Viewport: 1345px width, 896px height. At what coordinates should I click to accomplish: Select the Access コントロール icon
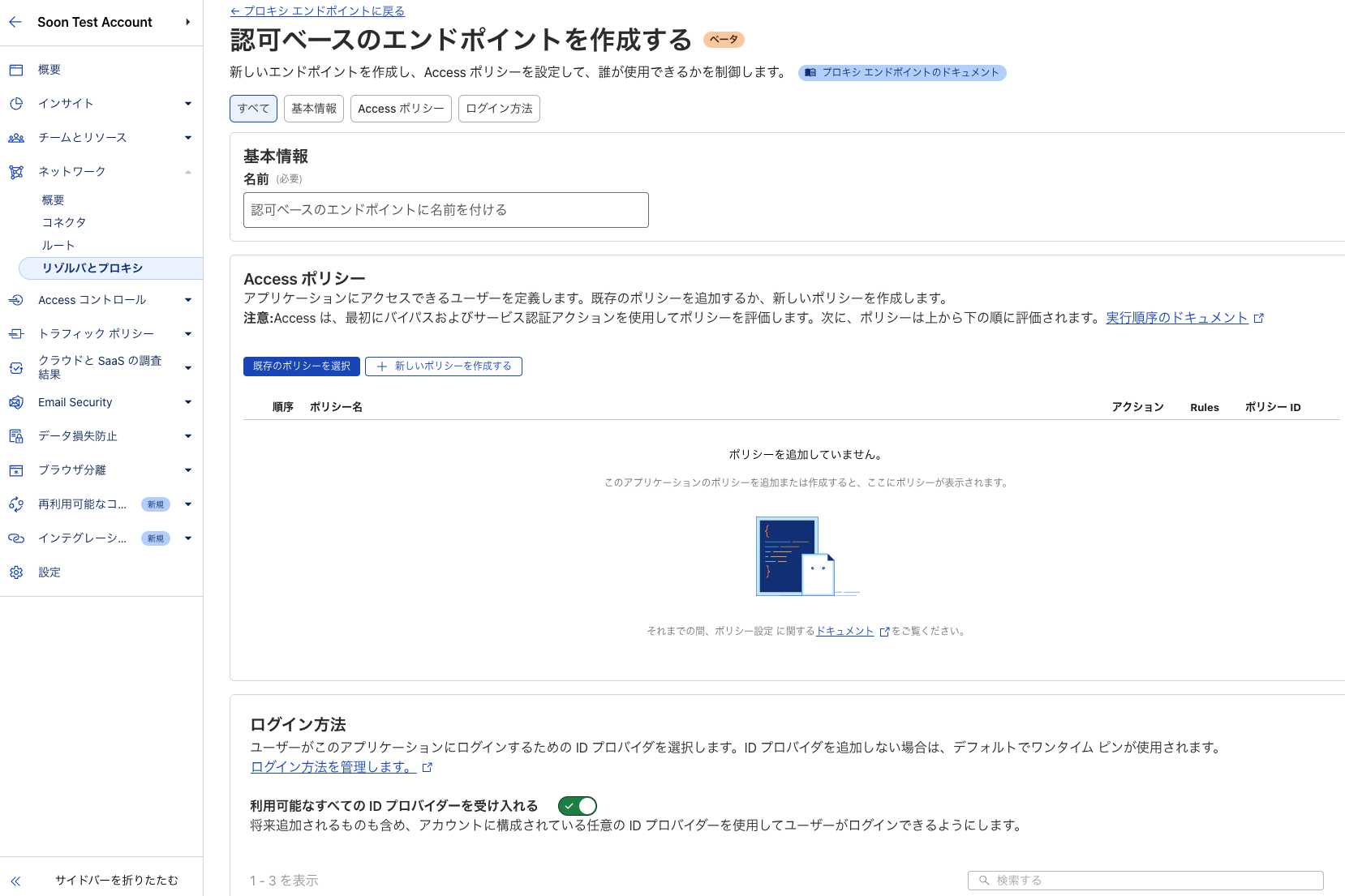click(x=16, y=299)
